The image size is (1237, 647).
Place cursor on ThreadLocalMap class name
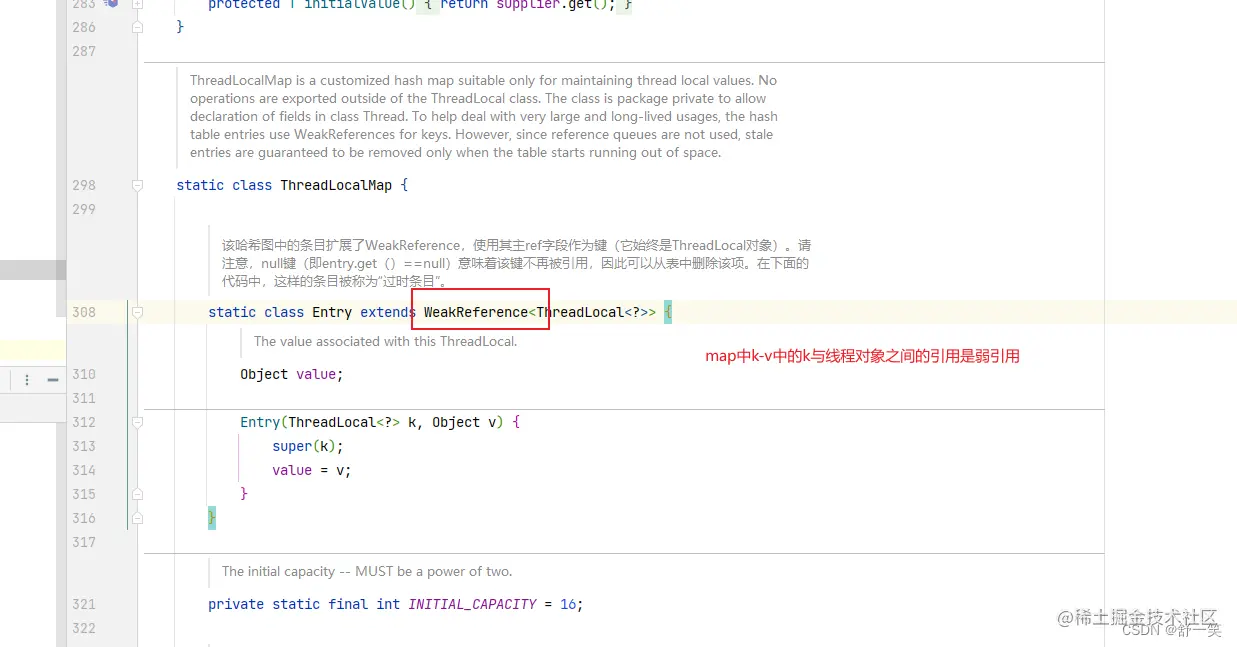[336, 185]
